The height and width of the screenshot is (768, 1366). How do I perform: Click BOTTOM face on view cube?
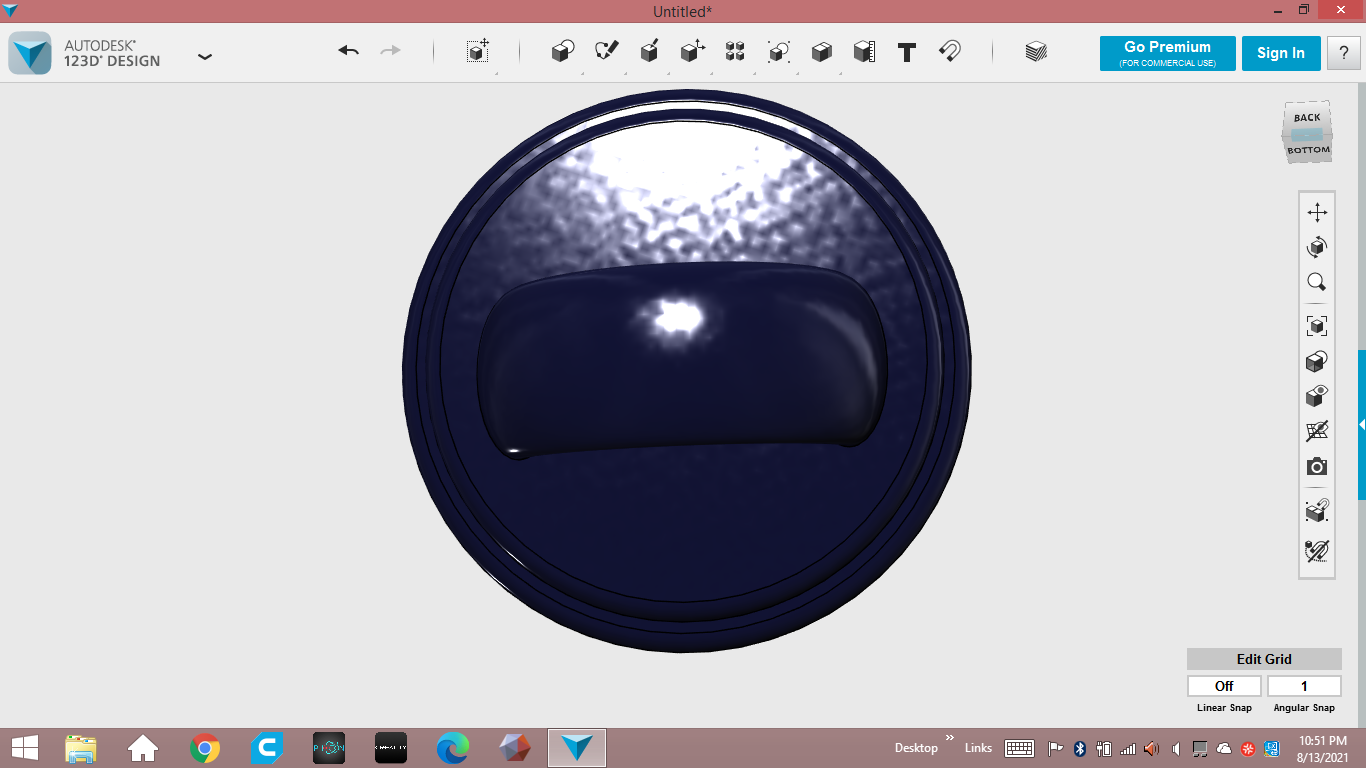(x=1308, y=150)
